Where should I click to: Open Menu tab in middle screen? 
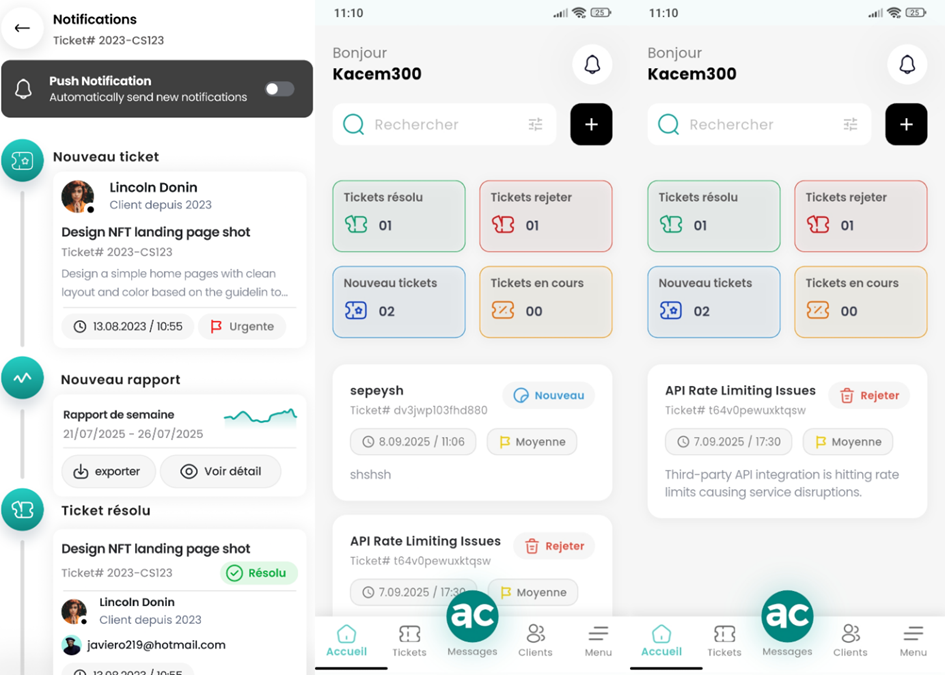[598, 641]
